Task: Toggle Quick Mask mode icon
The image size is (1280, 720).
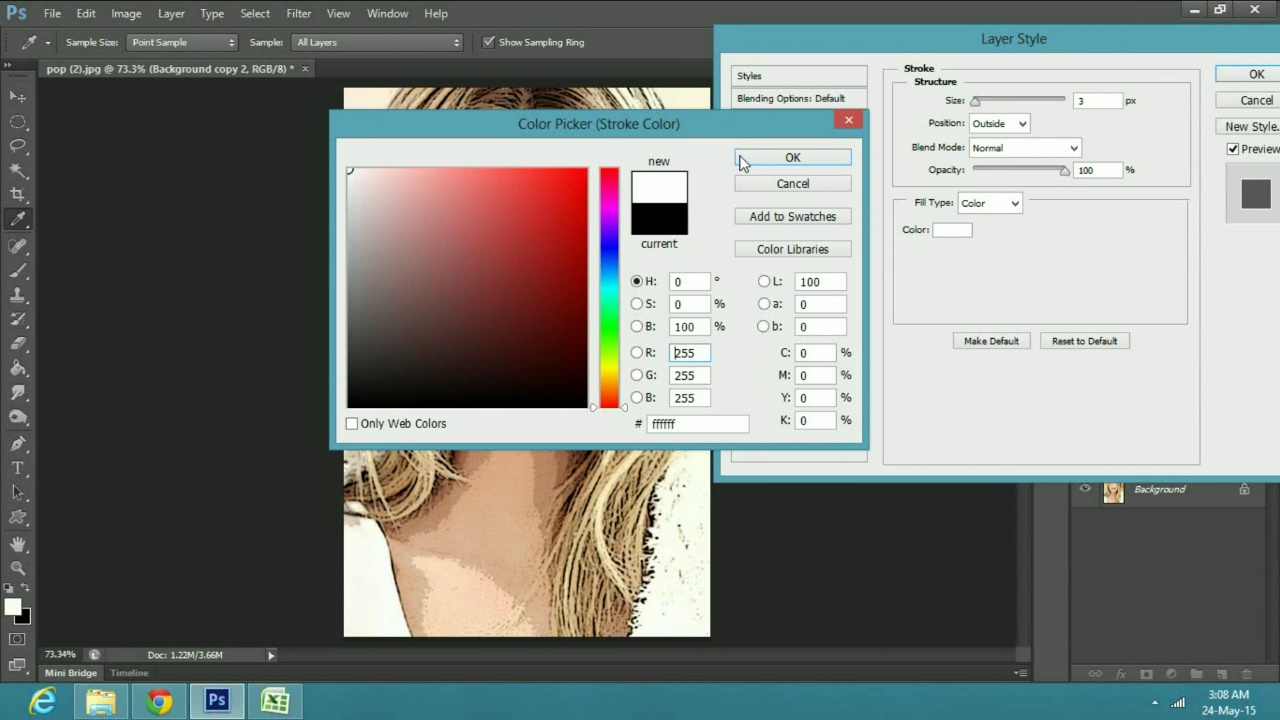Action: click(x=18, y=639)
